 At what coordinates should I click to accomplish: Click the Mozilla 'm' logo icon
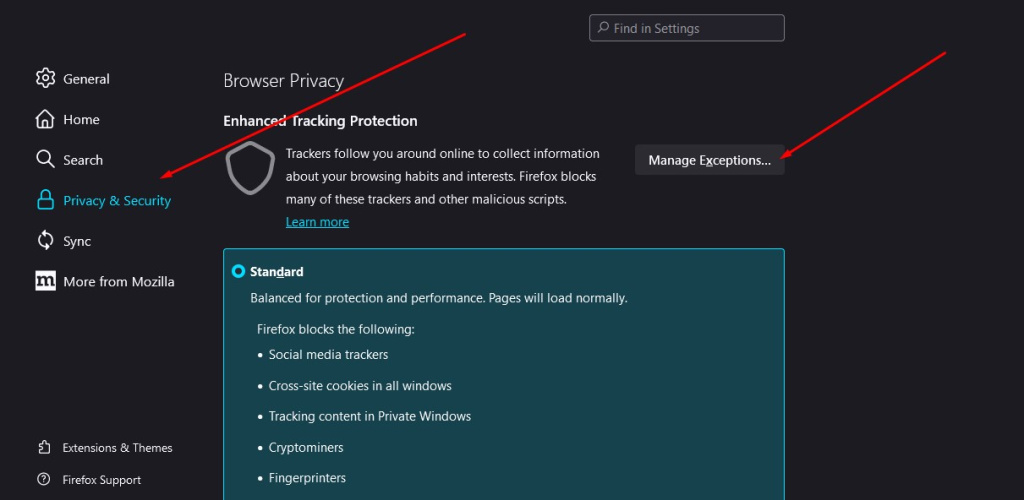[45, 281]
